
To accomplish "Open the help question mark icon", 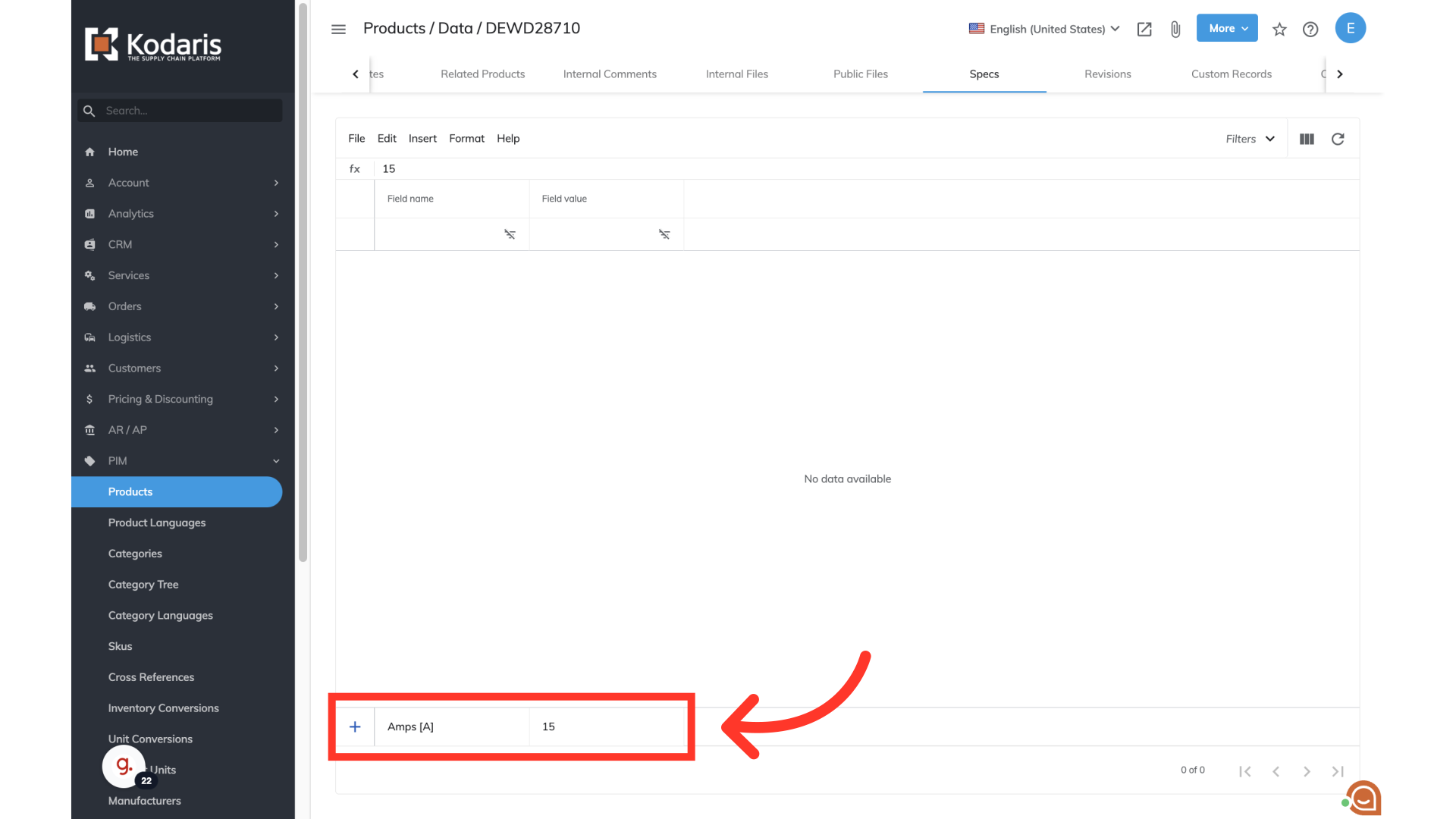I will [x=1310, y=29].
